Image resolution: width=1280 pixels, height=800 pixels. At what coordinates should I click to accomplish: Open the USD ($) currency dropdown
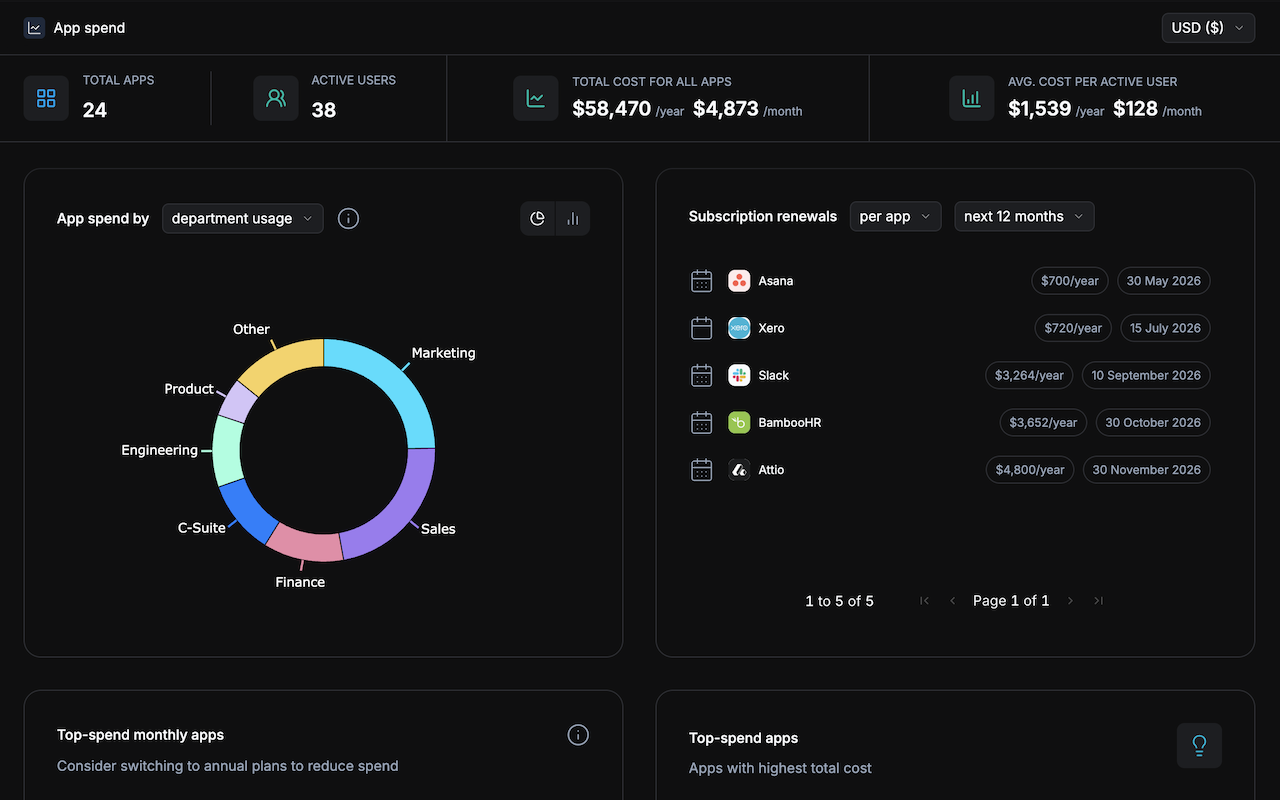click(x=1209, y=28)
